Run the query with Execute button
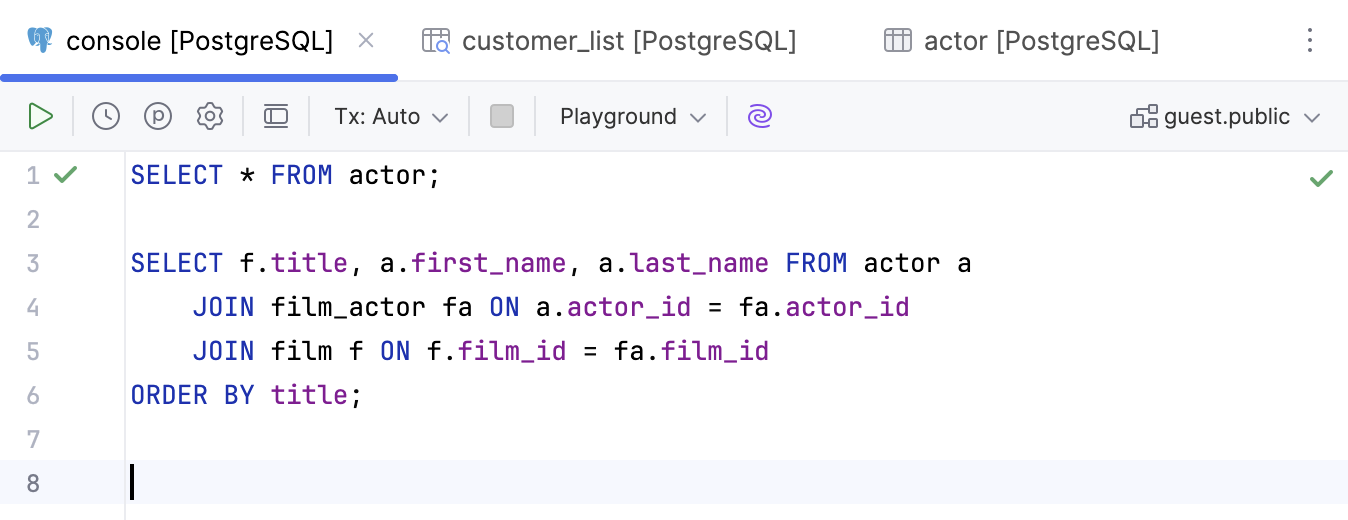Viewport: 1348px width, 520px height. coord(41,117)
